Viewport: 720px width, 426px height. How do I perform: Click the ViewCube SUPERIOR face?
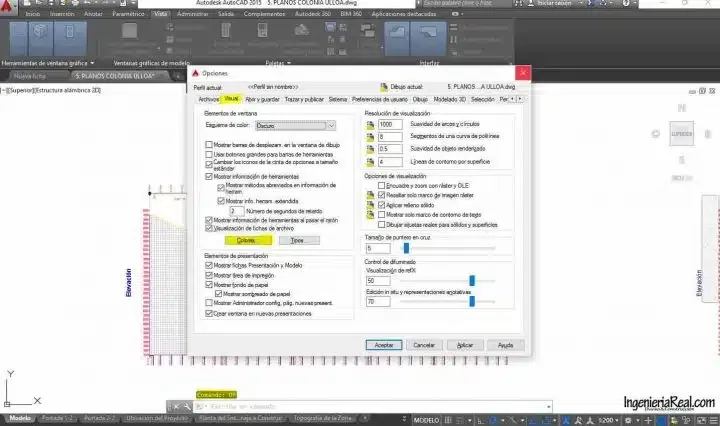click(x=681, y=134)
